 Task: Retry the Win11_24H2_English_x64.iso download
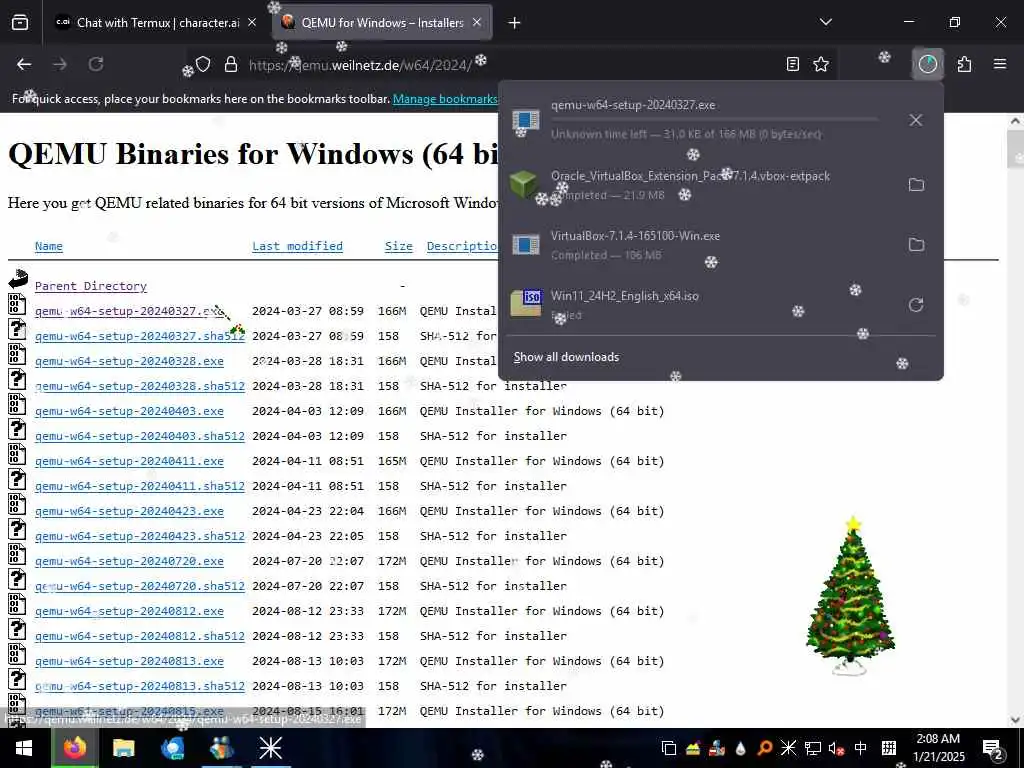916,305
